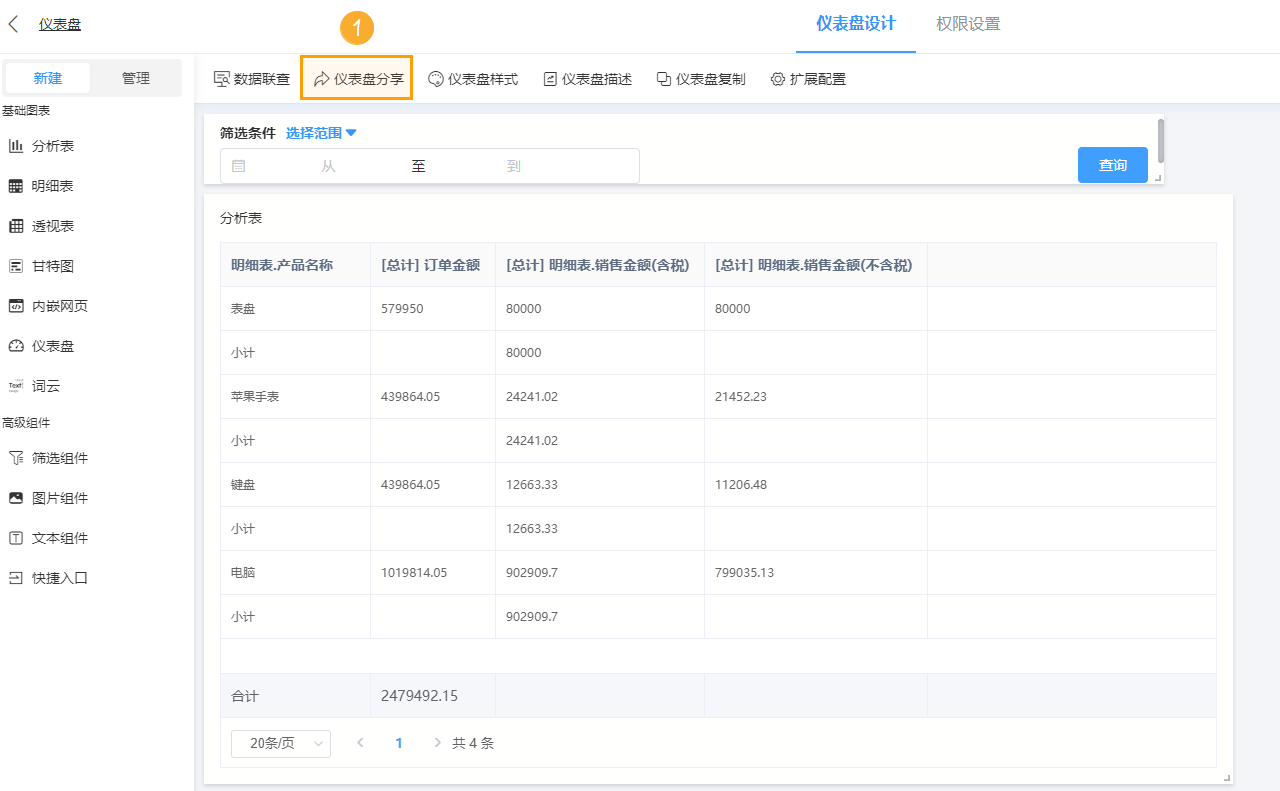This screenshot has height=791, width=1280.
Task: Expand the 选择范围 filter dropdown
Action: click(320, 132)
